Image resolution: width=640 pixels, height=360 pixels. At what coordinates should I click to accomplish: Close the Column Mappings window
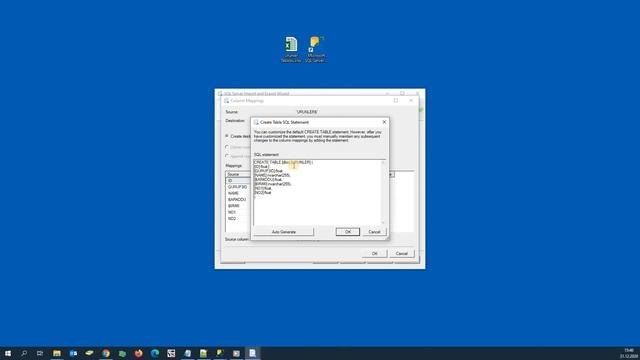tap(411, 100)
